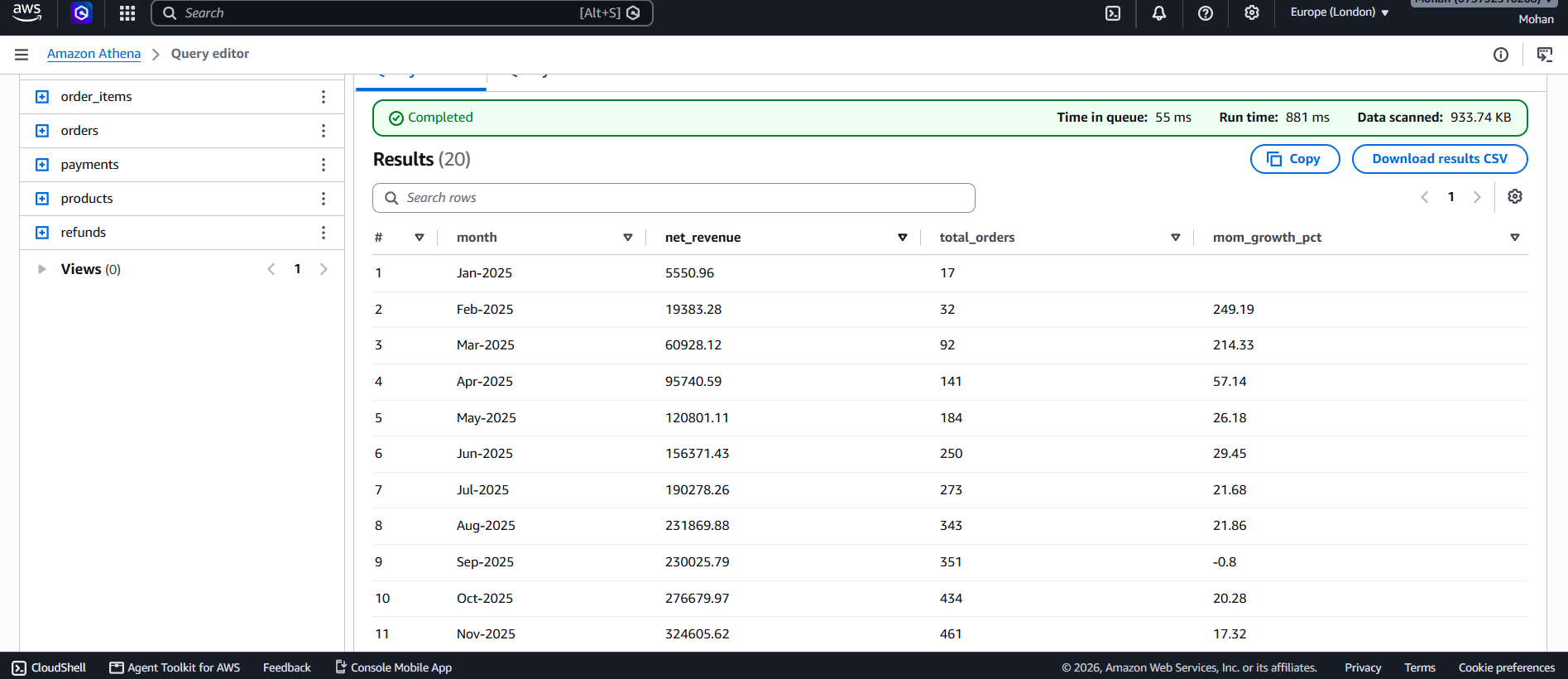Expand the products table columns
1568x679 pixels.
(x=42, y=199)
